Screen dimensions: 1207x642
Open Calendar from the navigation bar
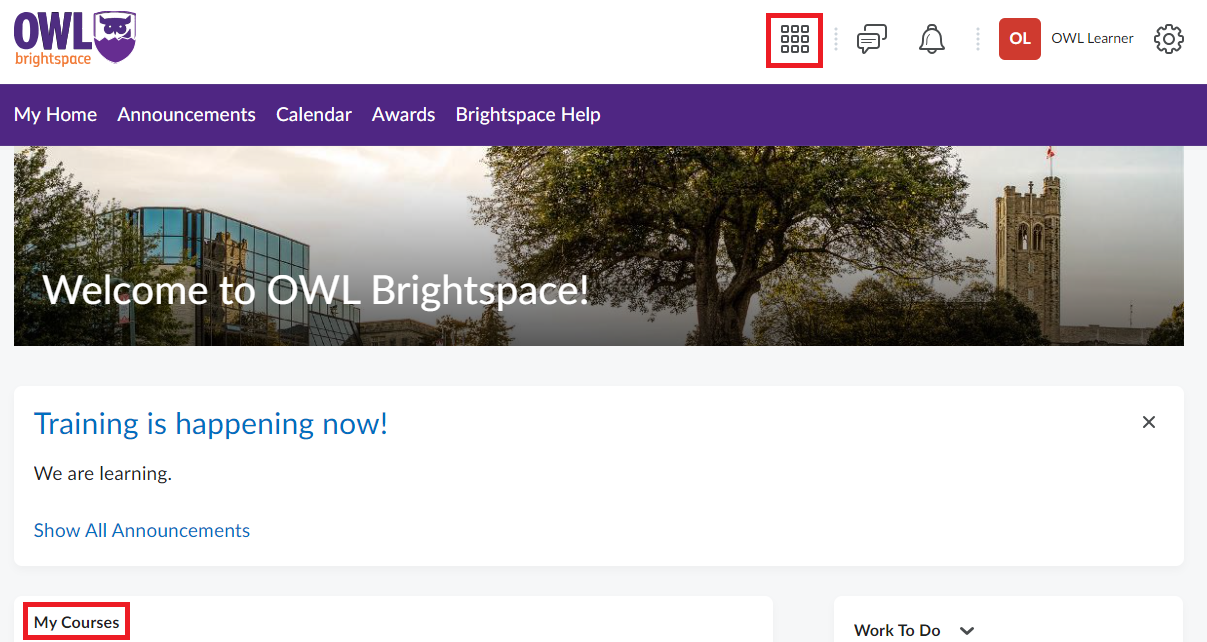click(314, 115)
